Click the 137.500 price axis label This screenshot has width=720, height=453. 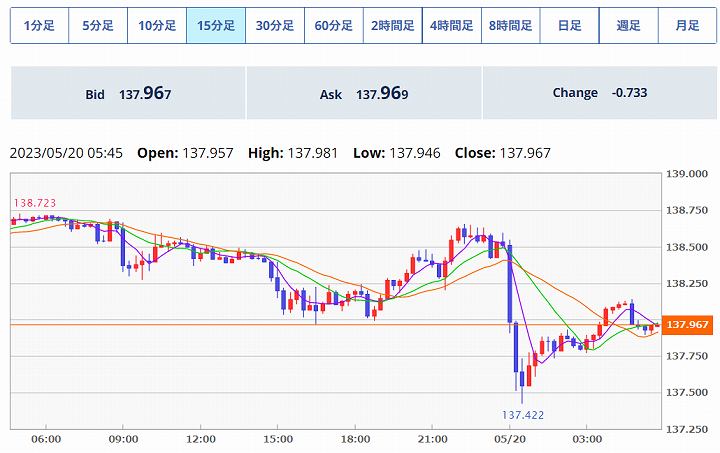coord(687,392)
